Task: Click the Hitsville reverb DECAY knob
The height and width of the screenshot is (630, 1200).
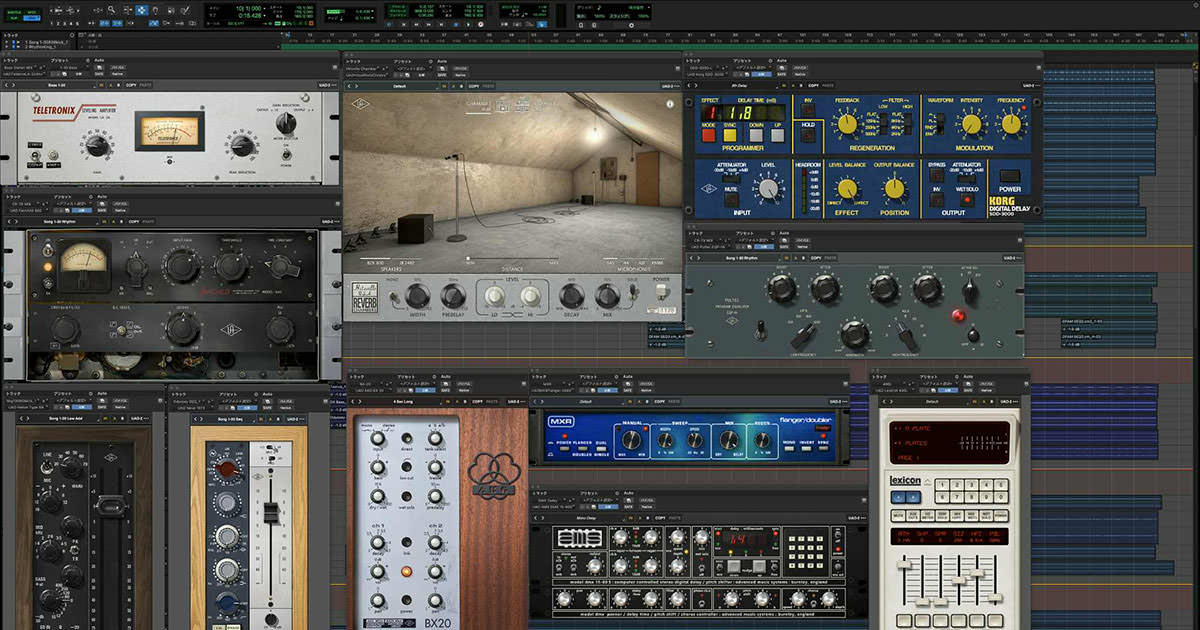Action: pos(571,295)
